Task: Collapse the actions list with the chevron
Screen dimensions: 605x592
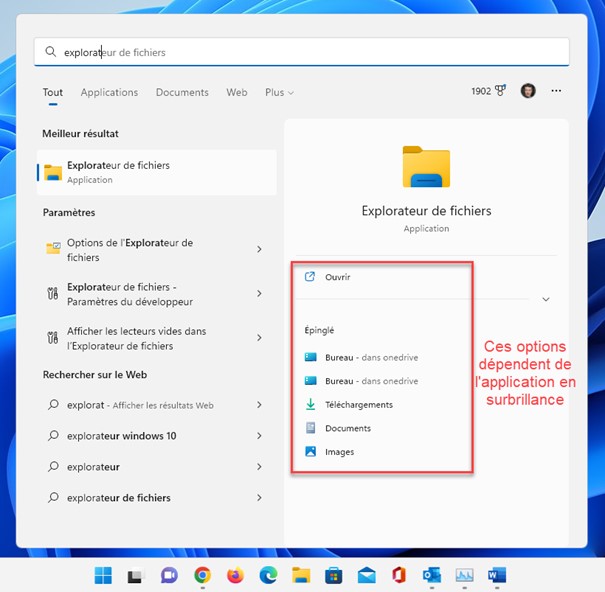Action: pyautogui.click(x=546, y=299)
